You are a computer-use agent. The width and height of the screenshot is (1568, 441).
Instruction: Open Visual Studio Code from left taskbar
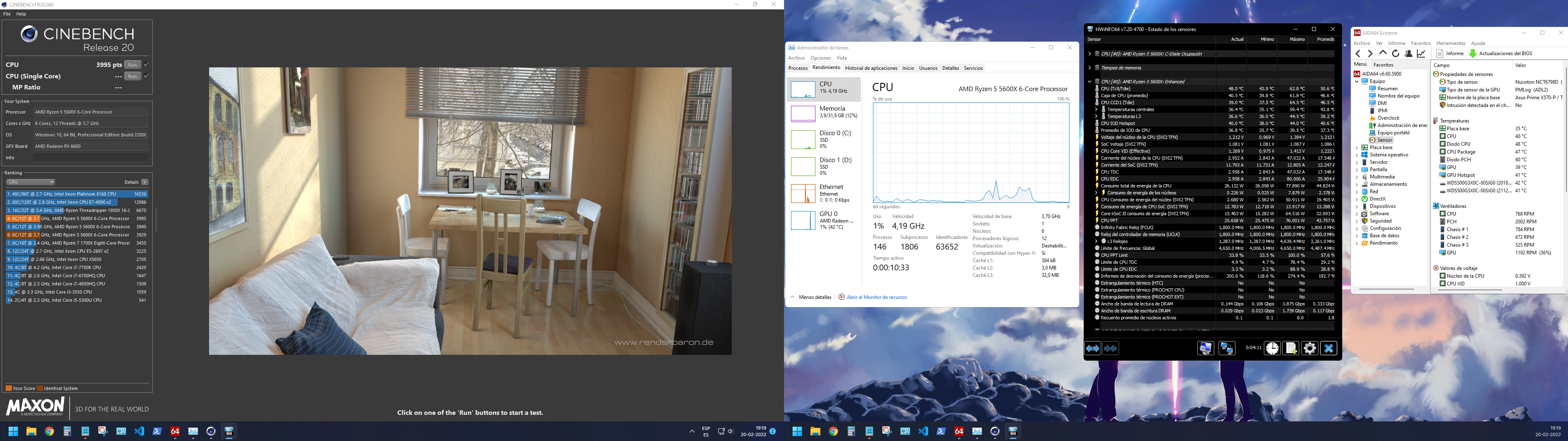[139, 431]
